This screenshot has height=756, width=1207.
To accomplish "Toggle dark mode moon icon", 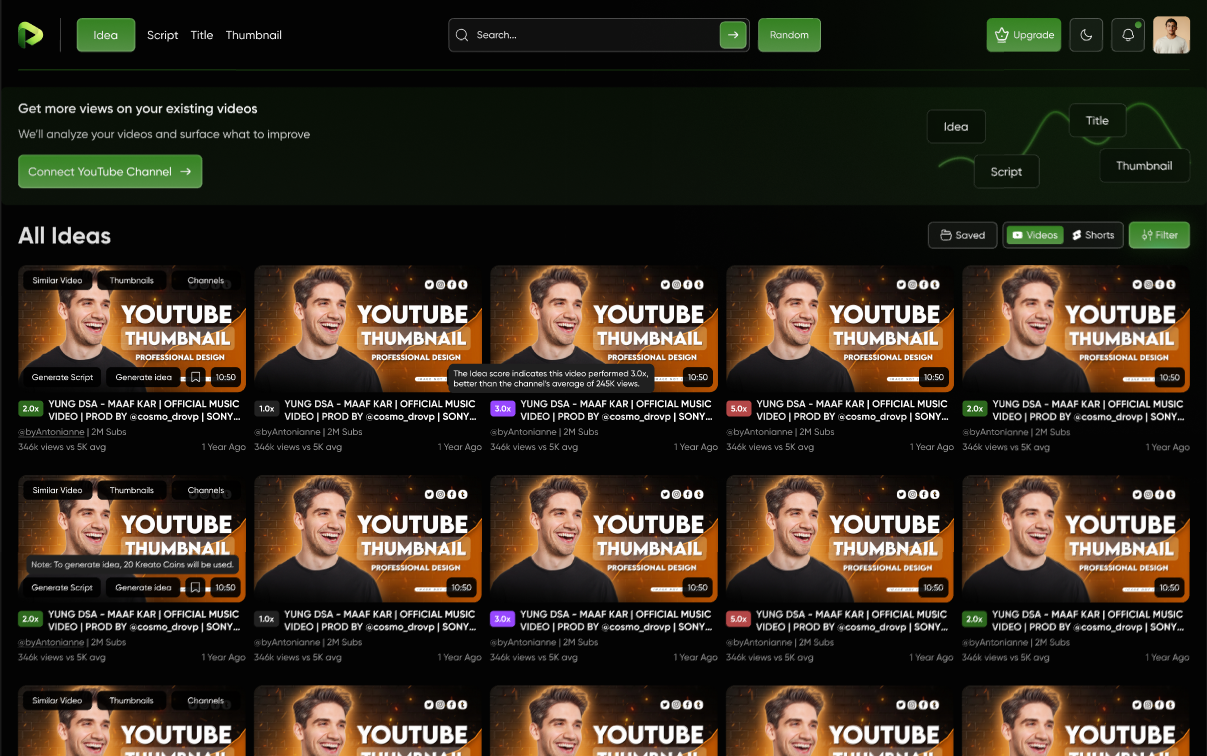I will pyautogui.click(x=1086, y=35).
